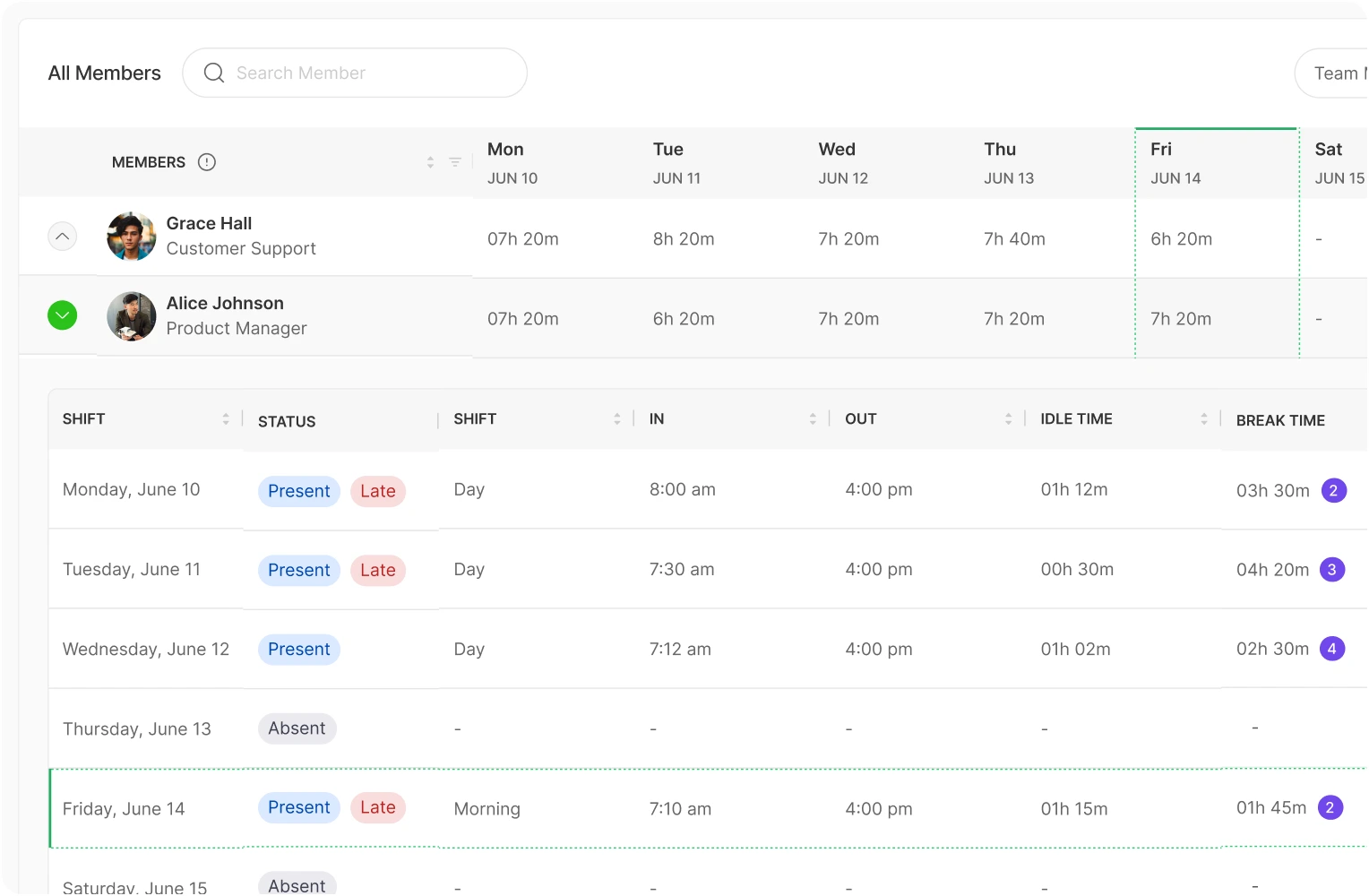The width and height of the screenshot is (1369, 896).
Task: Click Late tag for Monday, June 10
Action: (378, 491)
